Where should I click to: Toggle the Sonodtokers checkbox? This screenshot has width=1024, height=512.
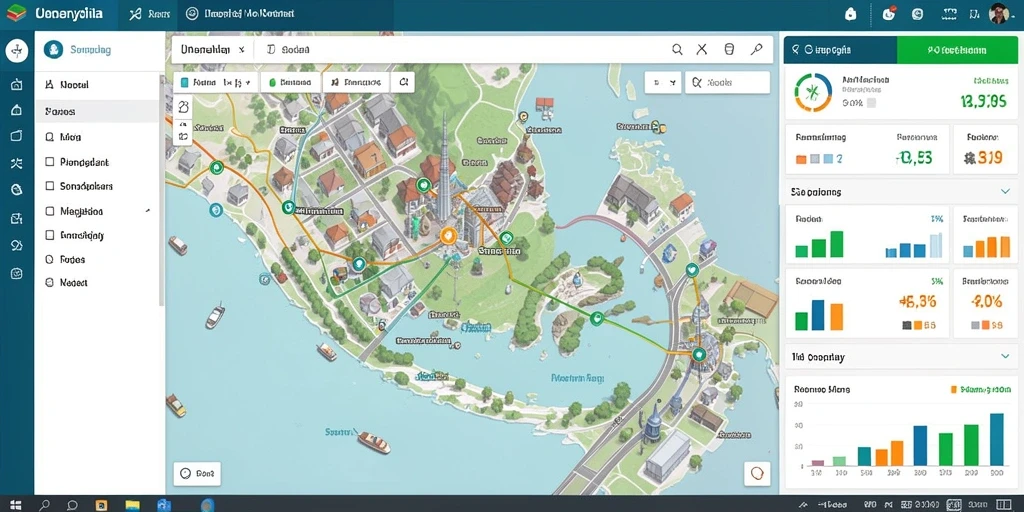50,186
